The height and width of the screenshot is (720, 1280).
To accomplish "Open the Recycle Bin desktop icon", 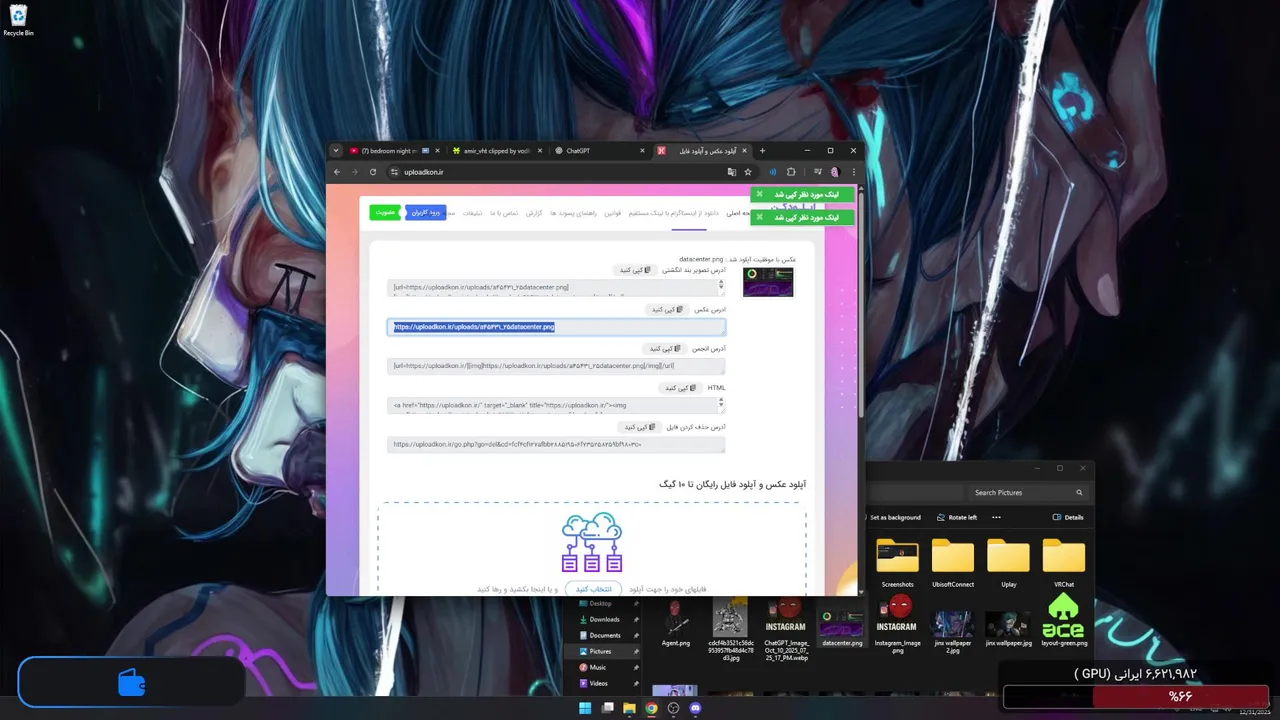I will (x=18, y=20).
